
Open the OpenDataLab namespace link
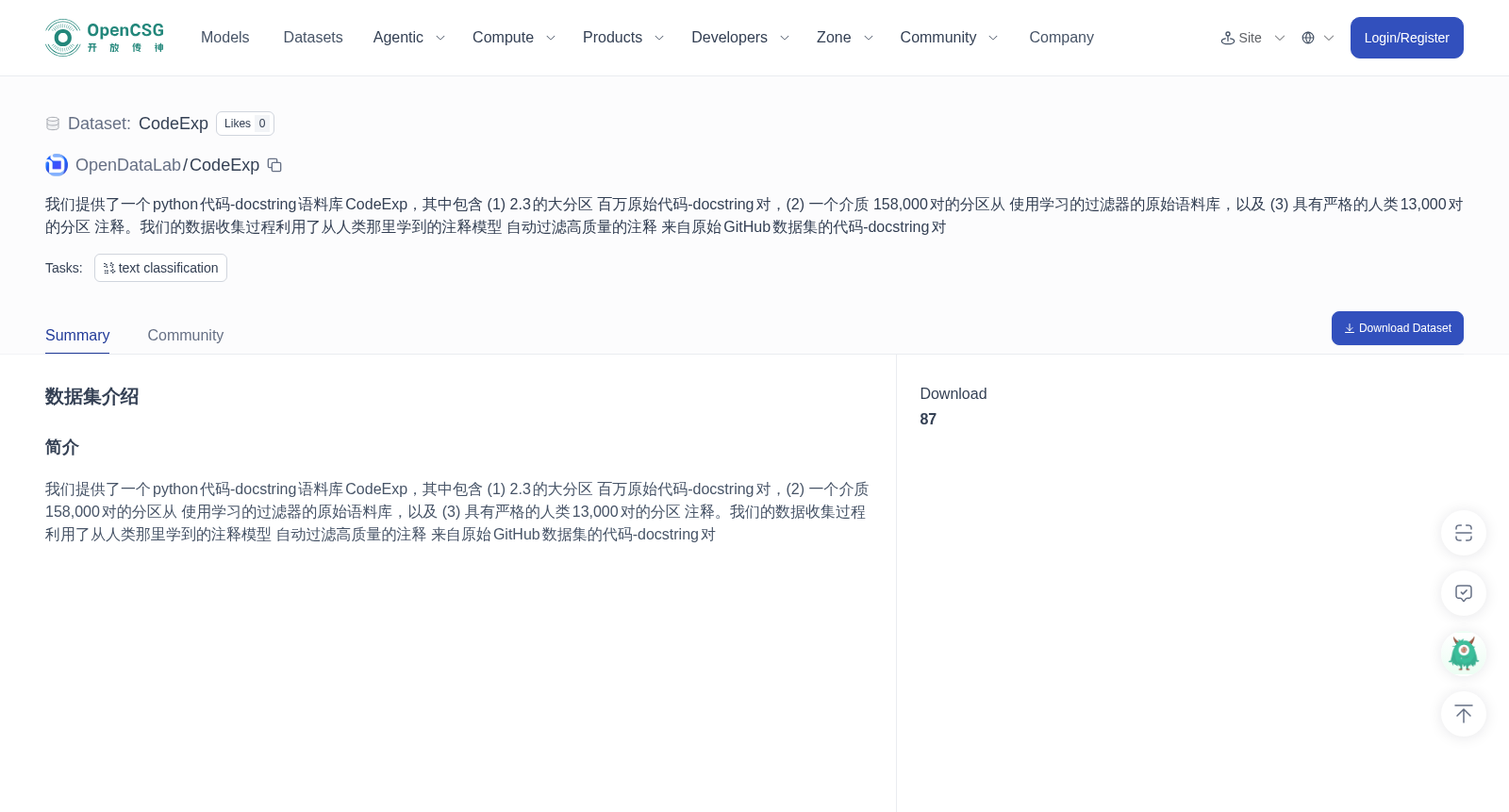pos(128,165)
